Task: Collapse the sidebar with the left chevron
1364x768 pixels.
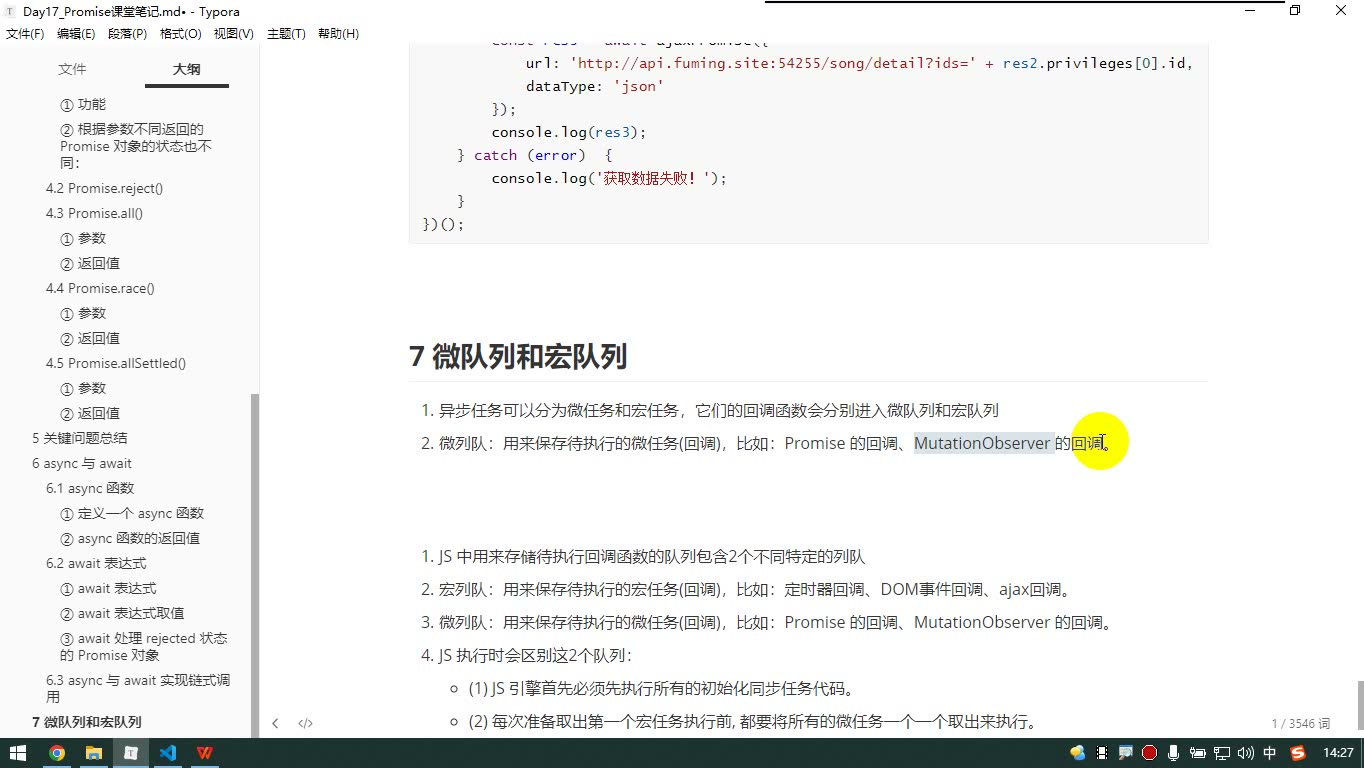Action: 275,723
